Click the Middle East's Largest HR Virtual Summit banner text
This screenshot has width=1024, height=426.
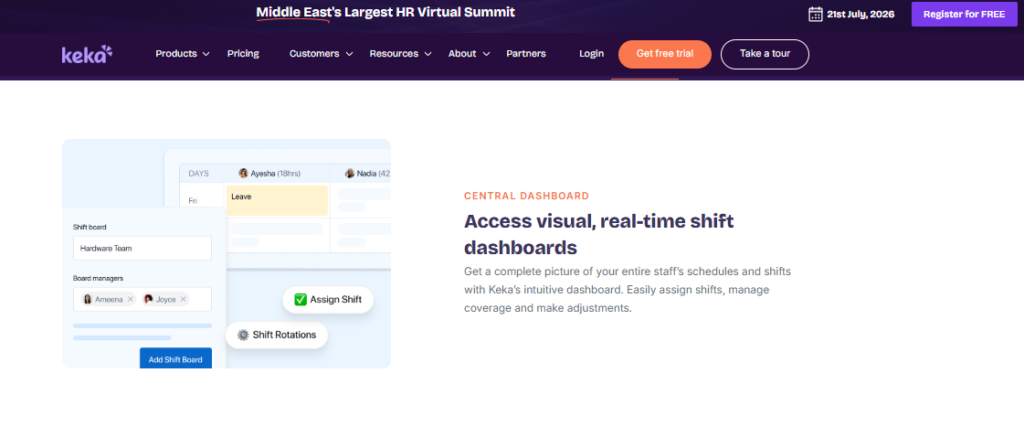385,12
